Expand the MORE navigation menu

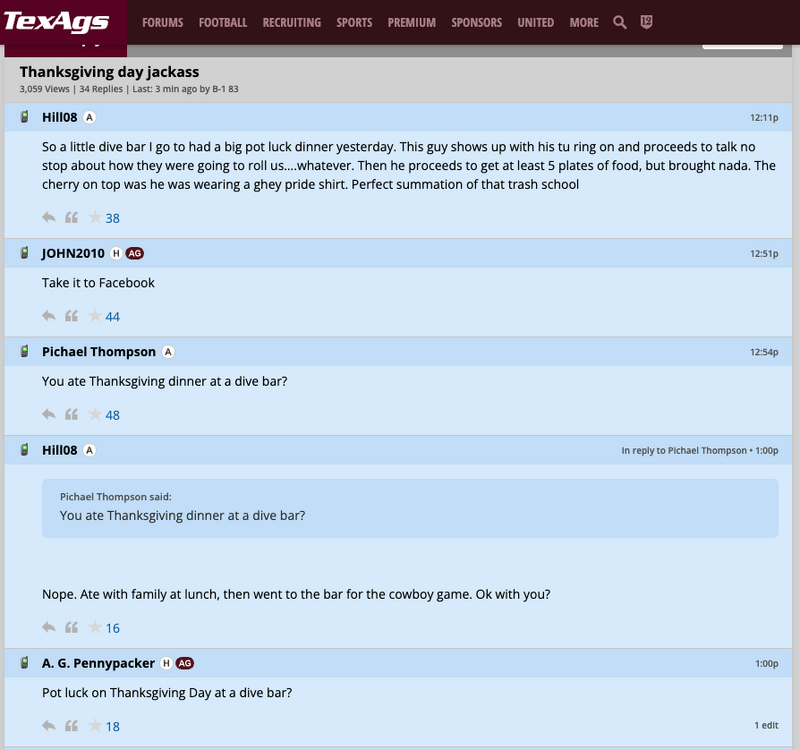[582, 21]
